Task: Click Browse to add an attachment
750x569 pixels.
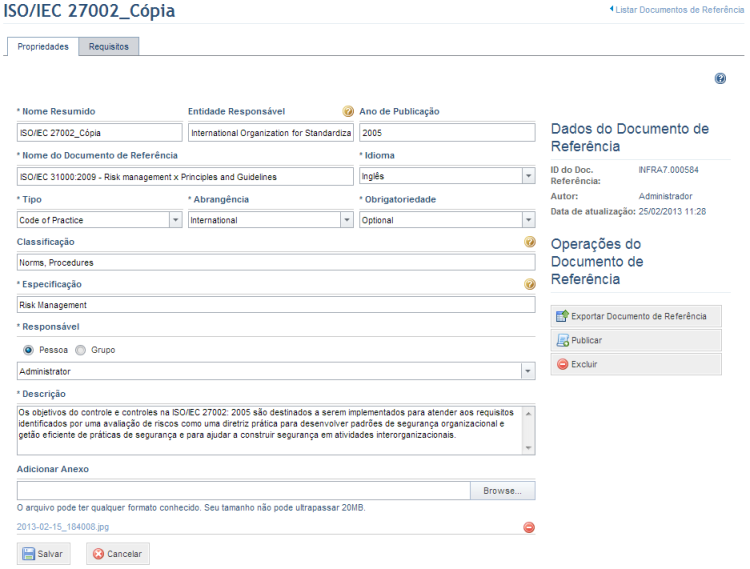Action: [502, 491]
